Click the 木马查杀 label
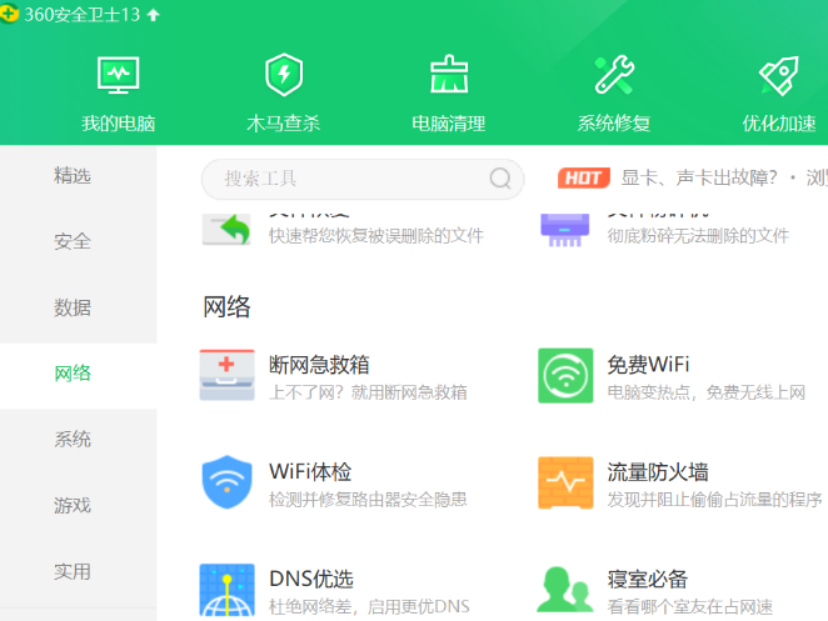The width and height of the screenshot is (828, 621). pyautogui.click(x=284, y=124)
